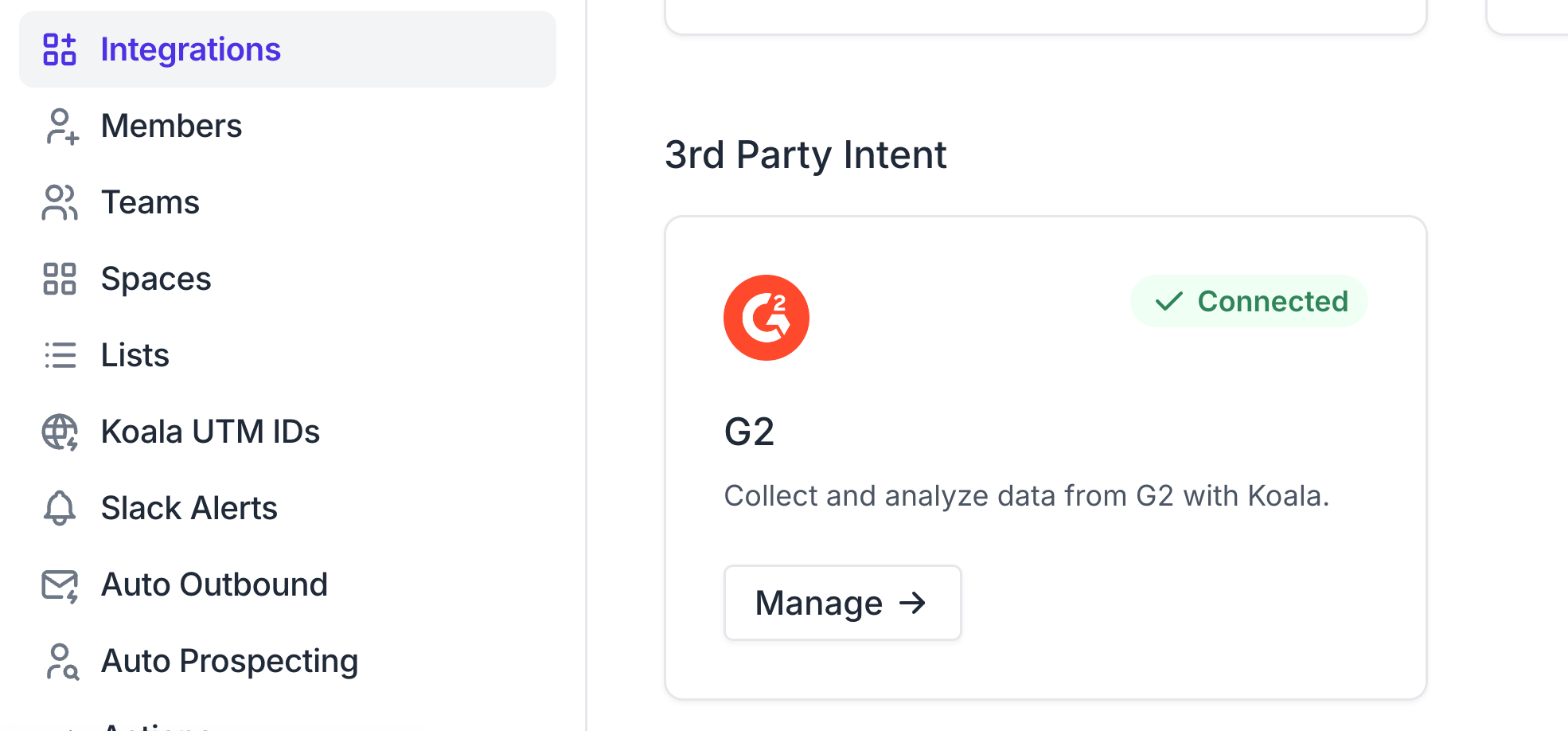
Task: Click the Teams people icon
Action: tap(60, 202)
